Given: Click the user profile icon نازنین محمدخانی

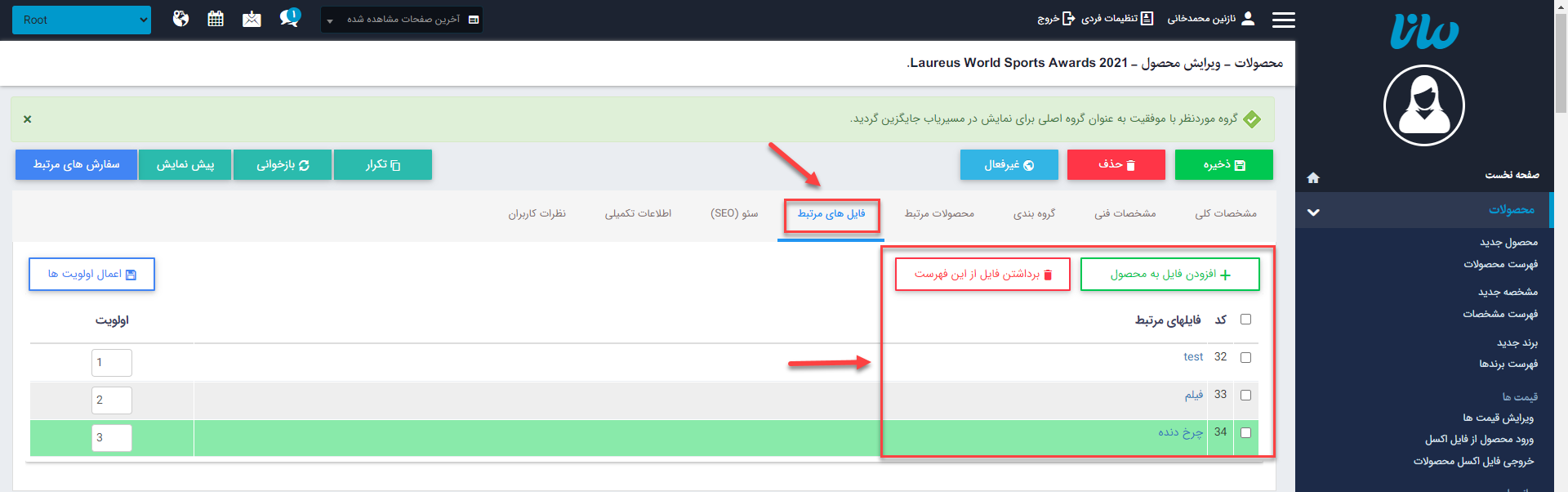Looking at the screenshot, I should tap(1248, 18).
